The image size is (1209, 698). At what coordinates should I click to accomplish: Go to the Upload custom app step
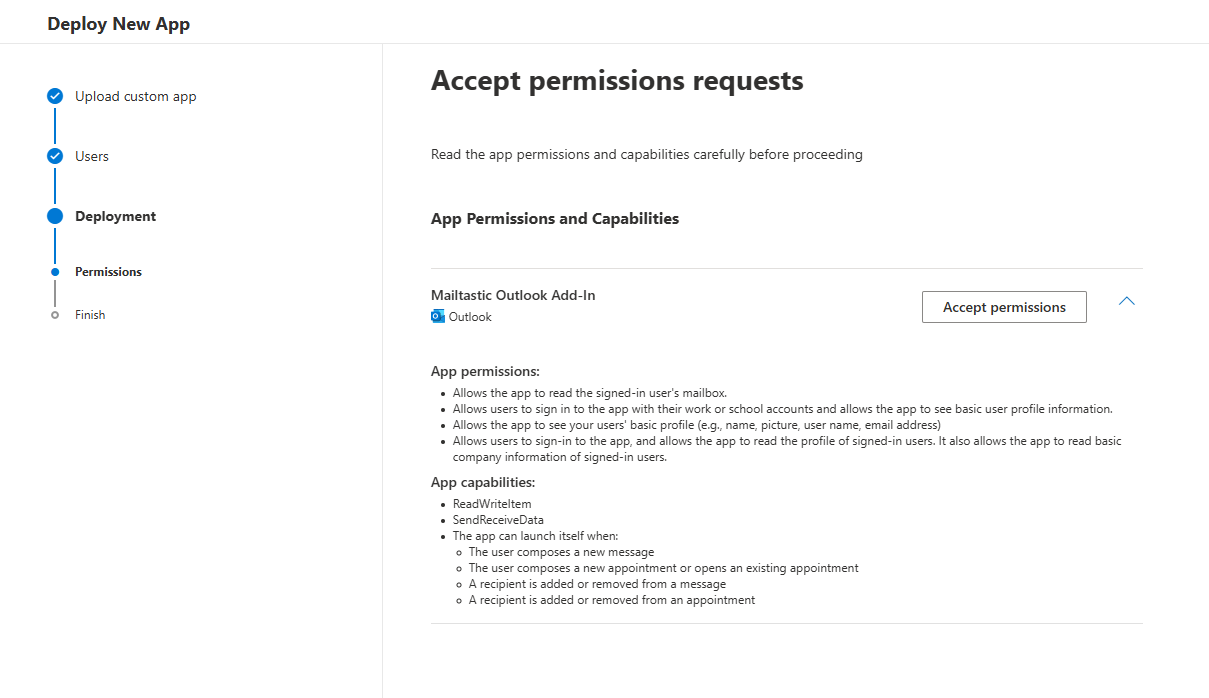coord(135,97)
